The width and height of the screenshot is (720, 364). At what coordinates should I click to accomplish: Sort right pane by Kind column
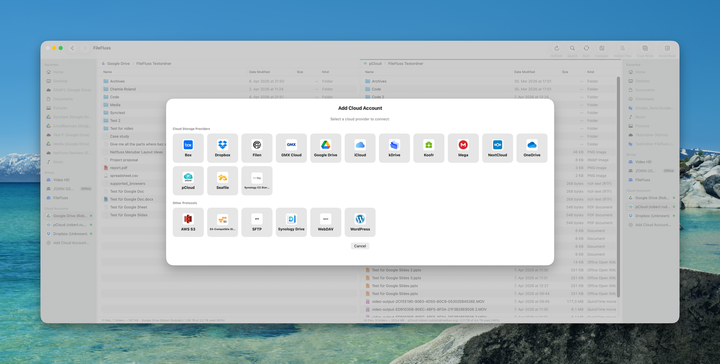591,72
